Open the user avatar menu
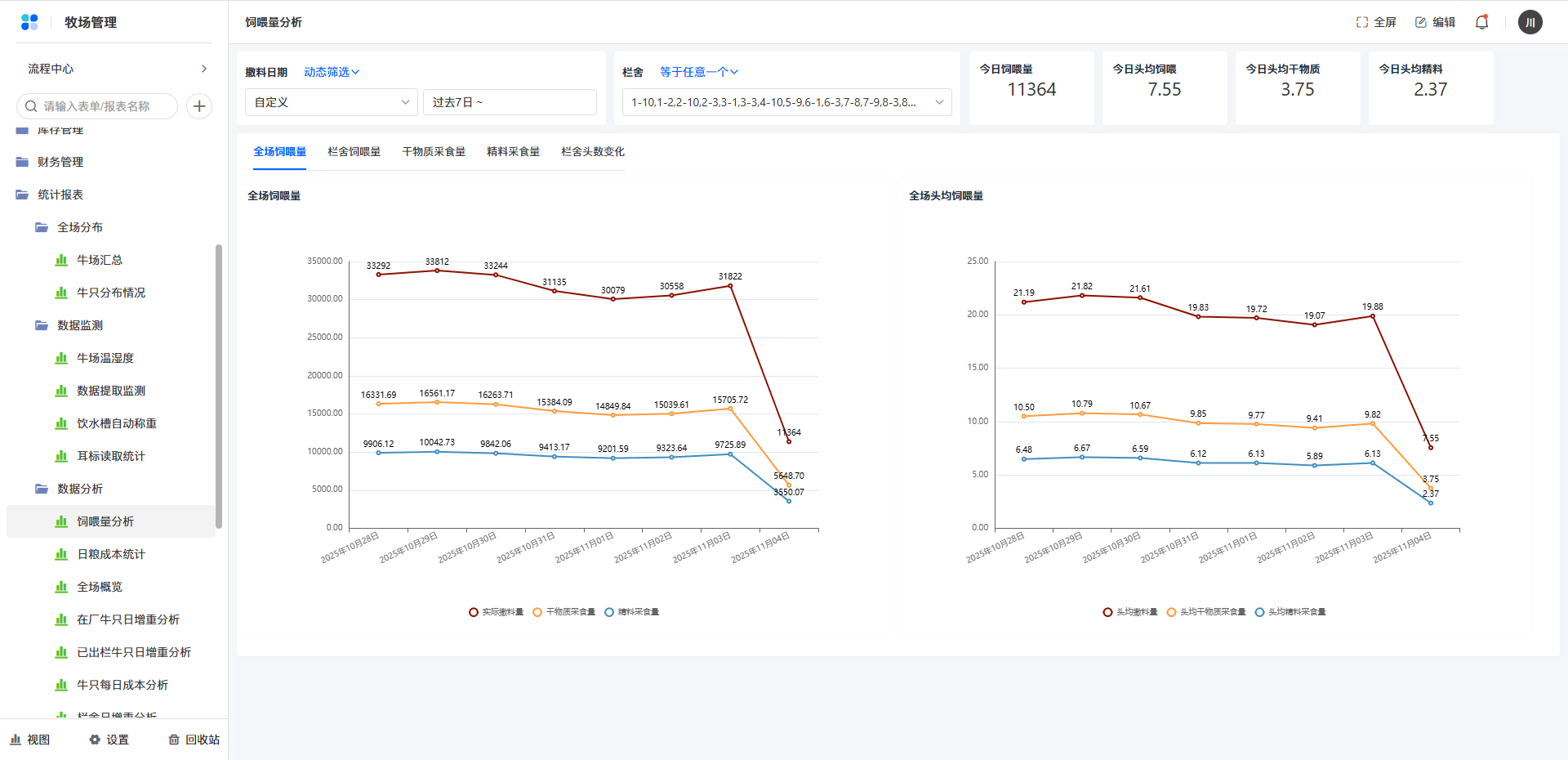The width and height of the screenshot is (1568, 760). (1530, 22)
